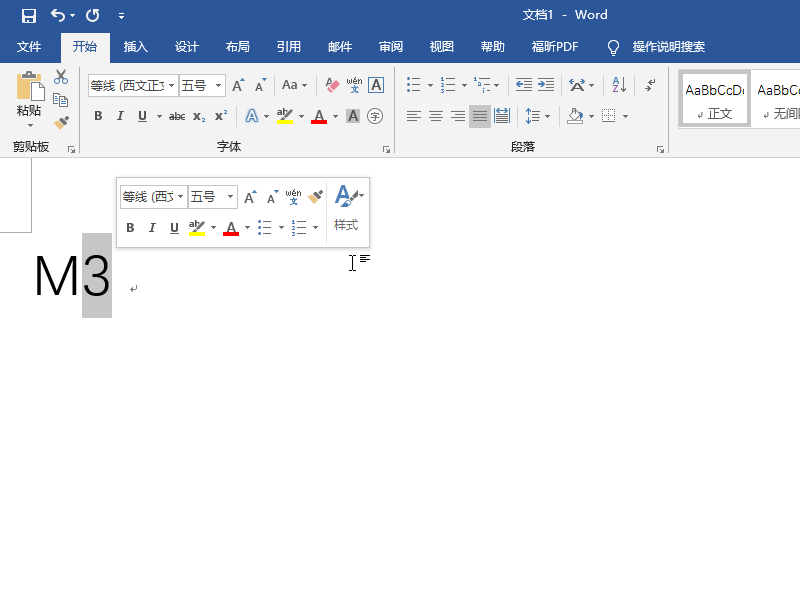Image resolution: width=800 pixels, height=600 pixels.
Task: Switch to the 视图 tab
Action: click(442, 47)
